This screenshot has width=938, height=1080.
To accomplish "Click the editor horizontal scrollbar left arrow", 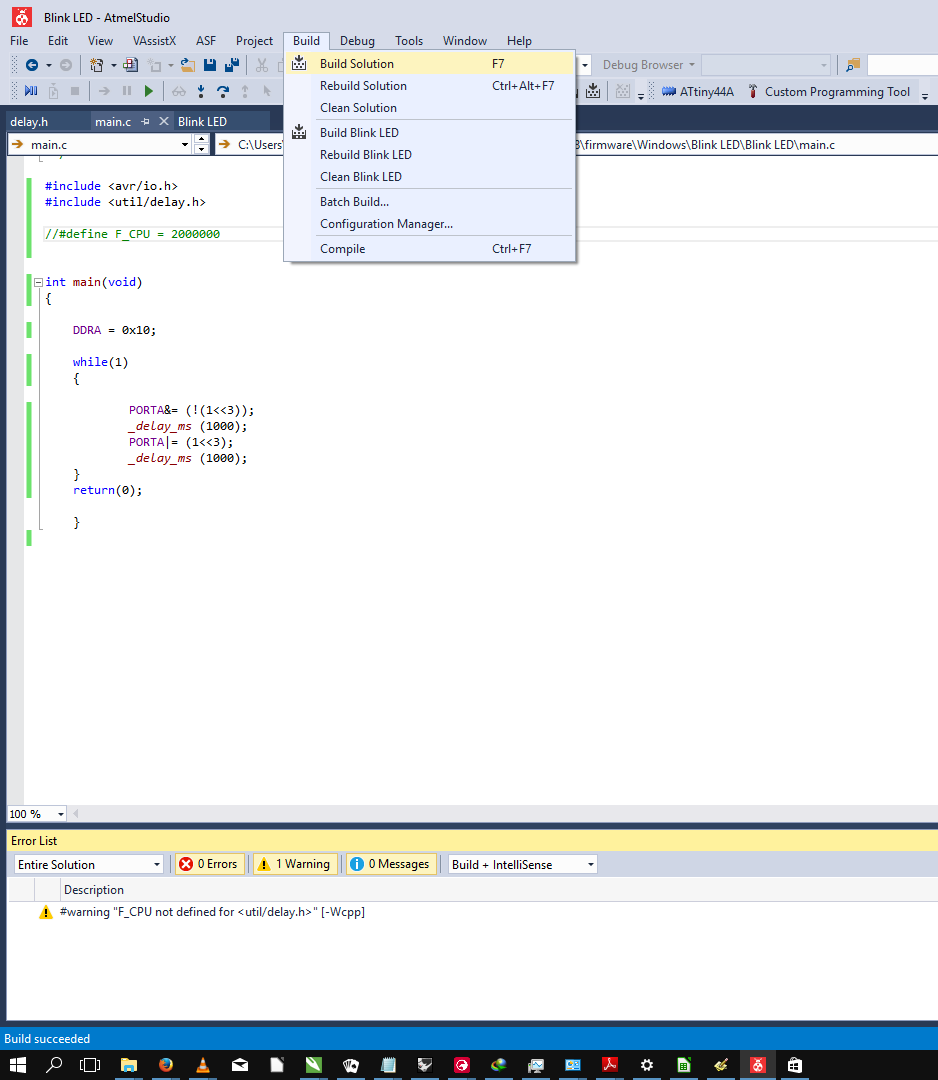I will click(x=76, y=813).
